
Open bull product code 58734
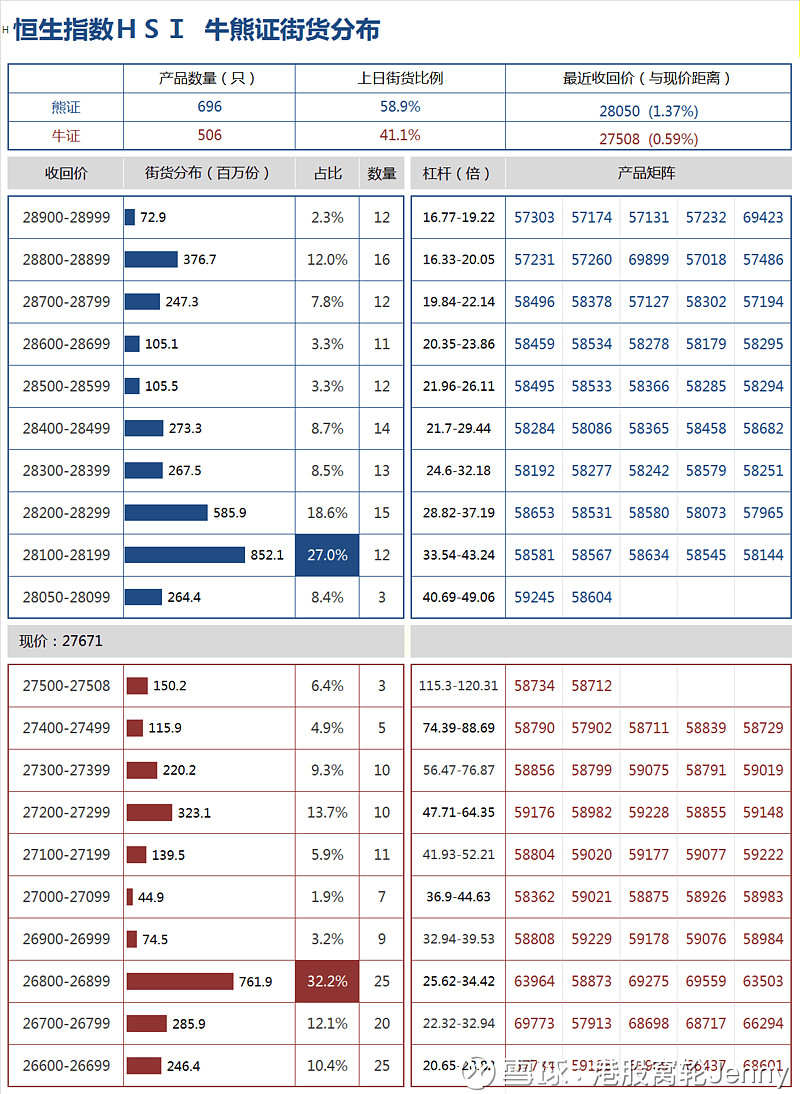pos(534,686)
